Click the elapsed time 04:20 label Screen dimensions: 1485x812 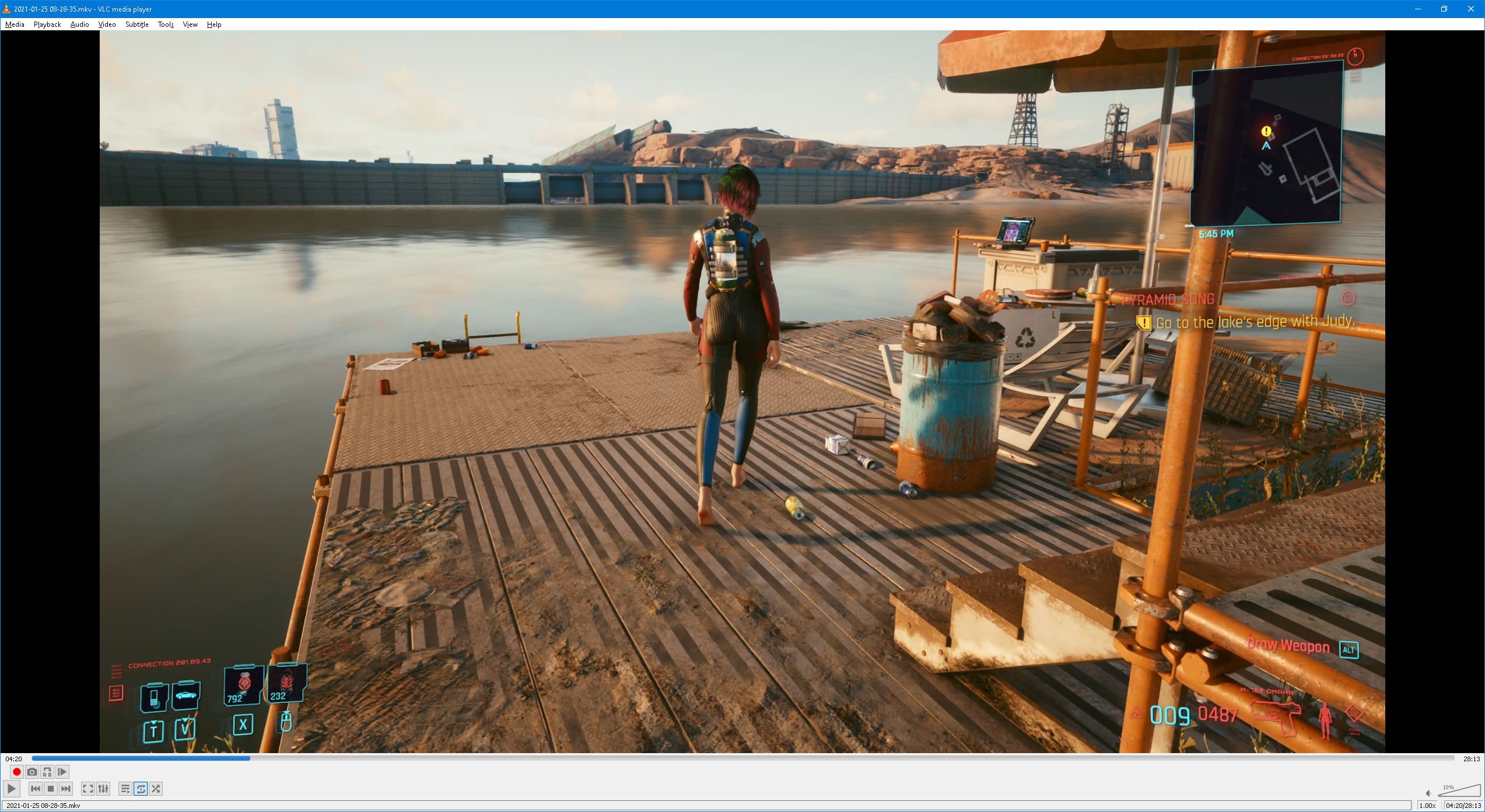[13, 759]
